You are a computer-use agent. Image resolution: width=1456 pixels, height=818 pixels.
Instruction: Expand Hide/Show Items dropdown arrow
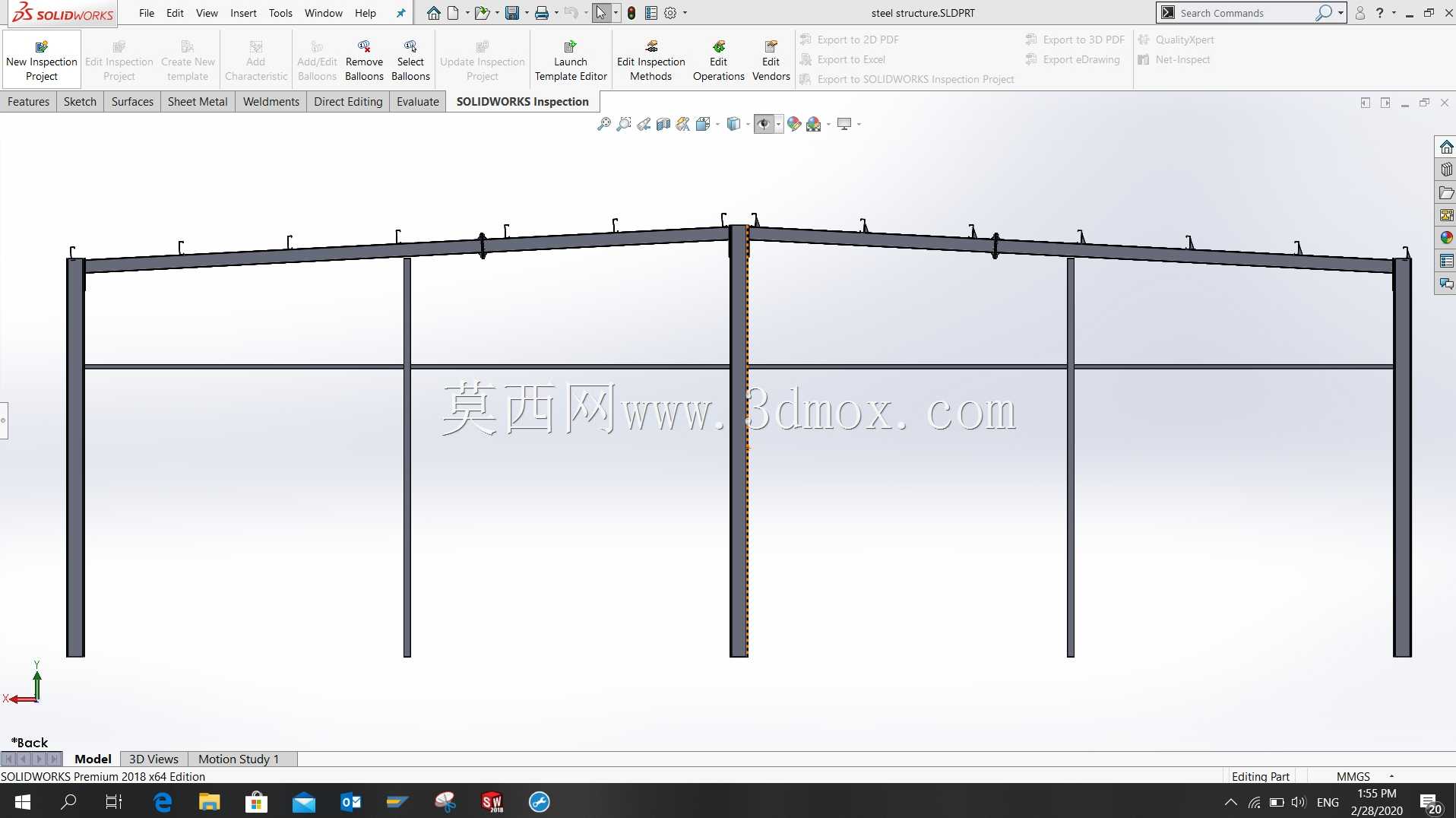point(779,124)
